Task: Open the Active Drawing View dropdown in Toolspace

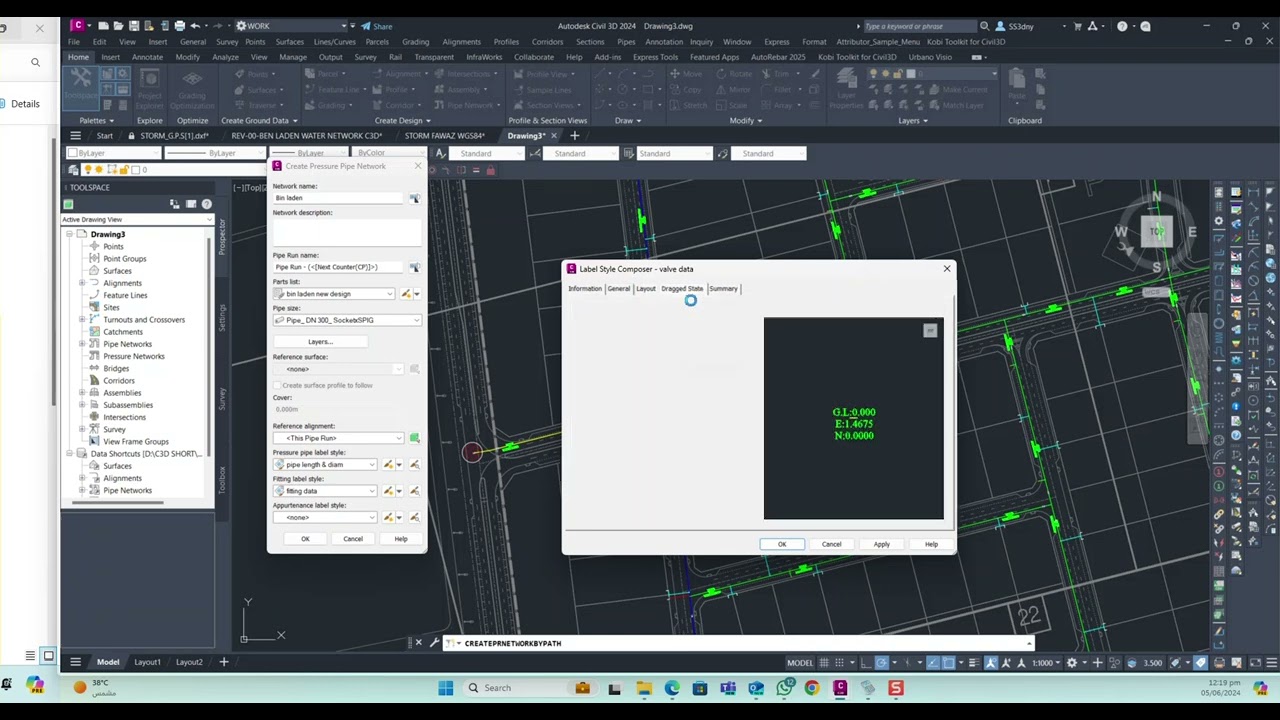Action: (x=137, y=219)
